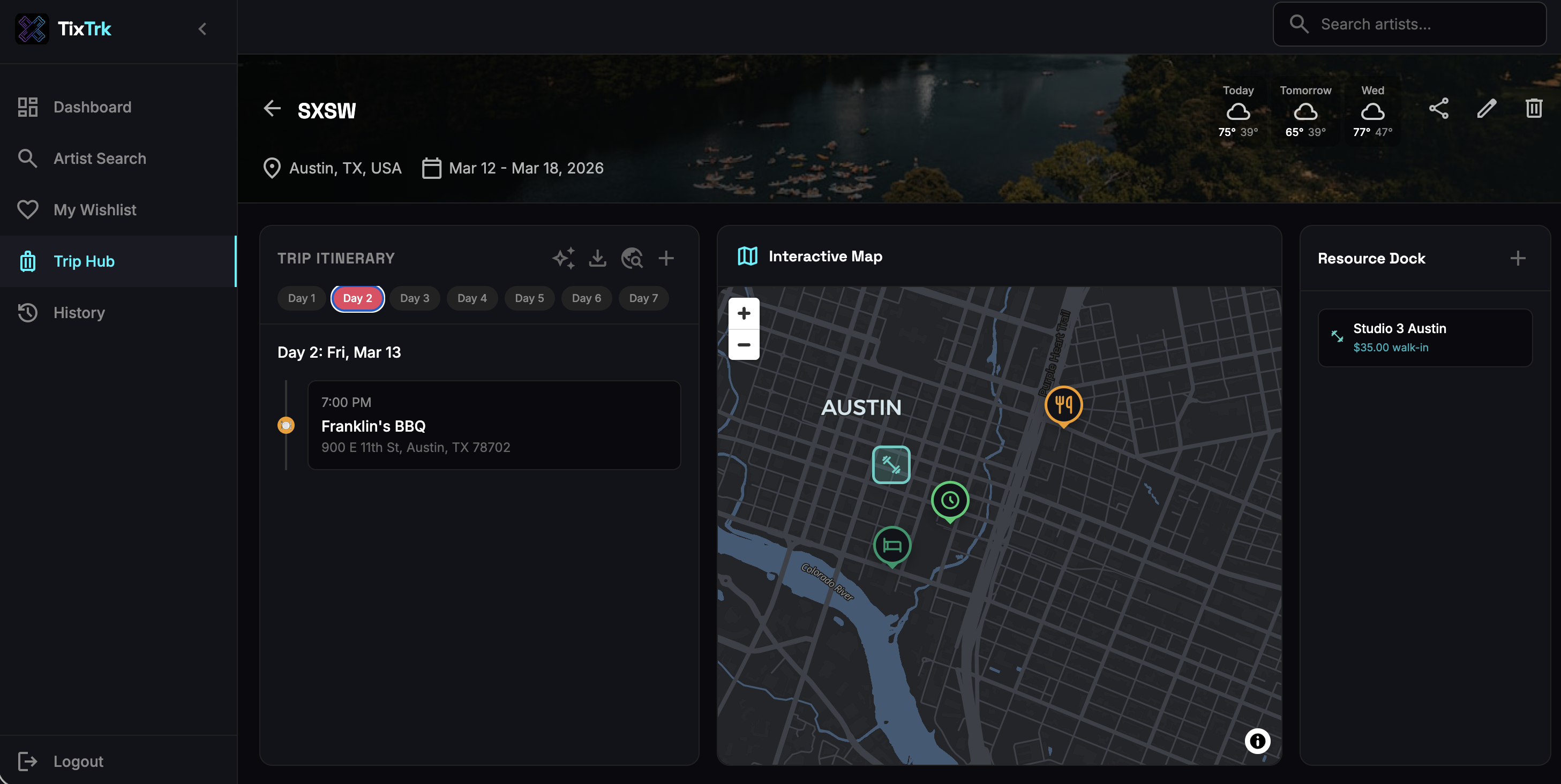Zoom out on the map
1561x784 pixels.
[x=744, y=345]
